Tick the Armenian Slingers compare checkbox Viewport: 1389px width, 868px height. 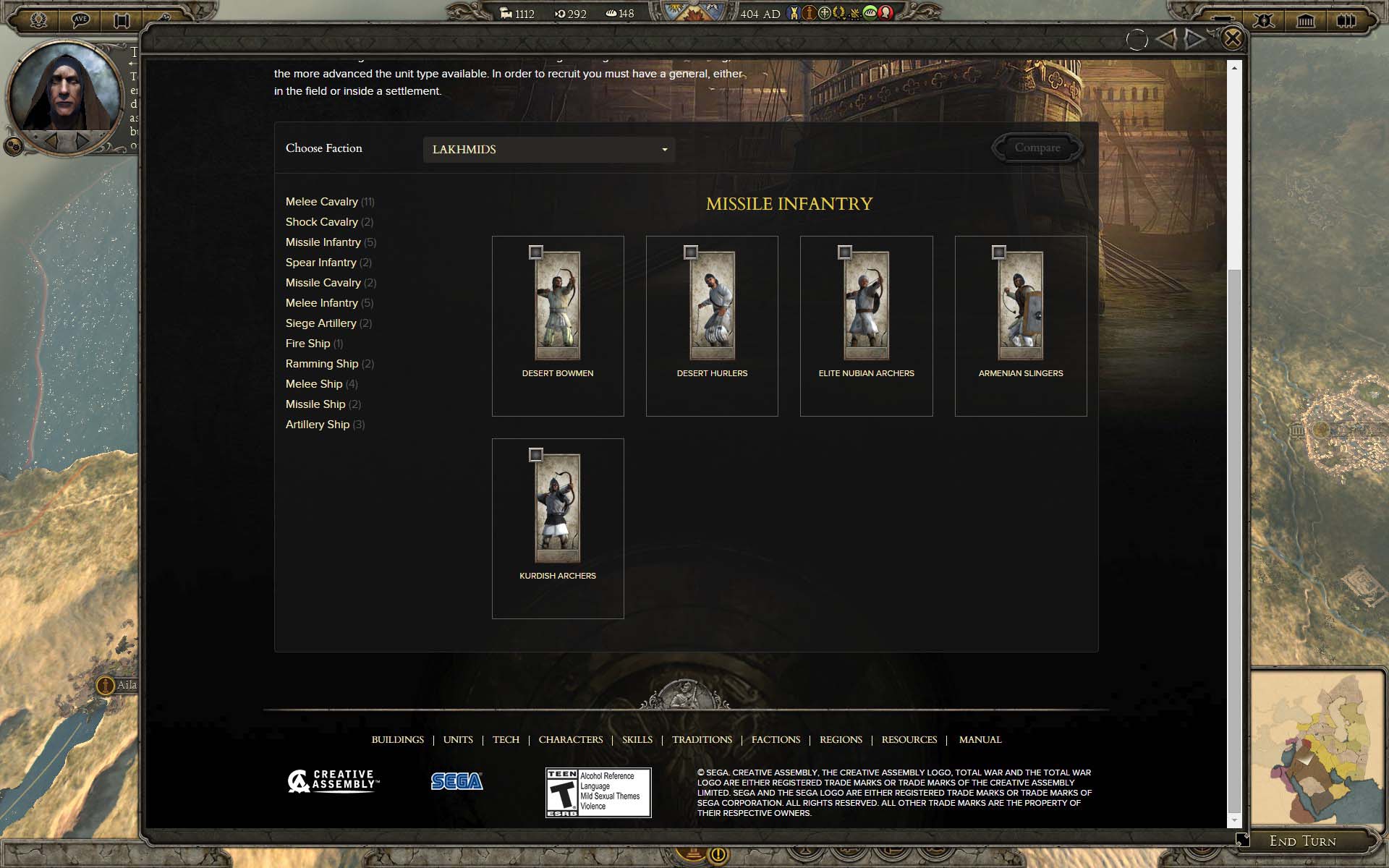tap(999, 252)
